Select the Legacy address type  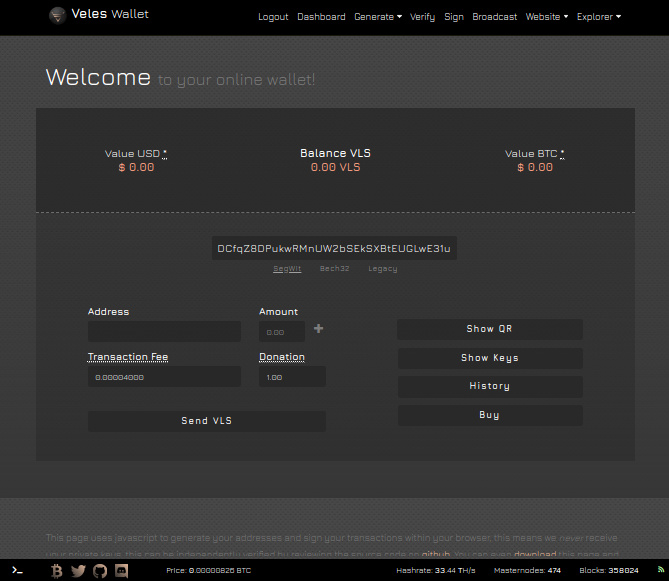tap(383, 269)
